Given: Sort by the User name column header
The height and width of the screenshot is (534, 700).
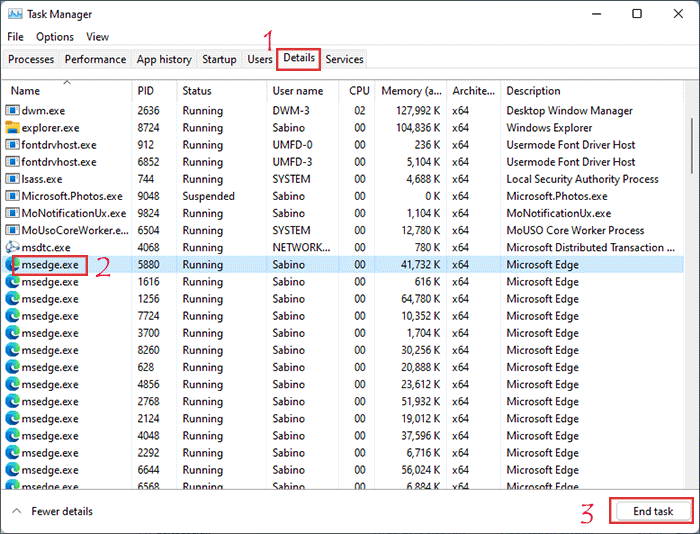Looking at the screenshot, I should (x=303, y=91).
